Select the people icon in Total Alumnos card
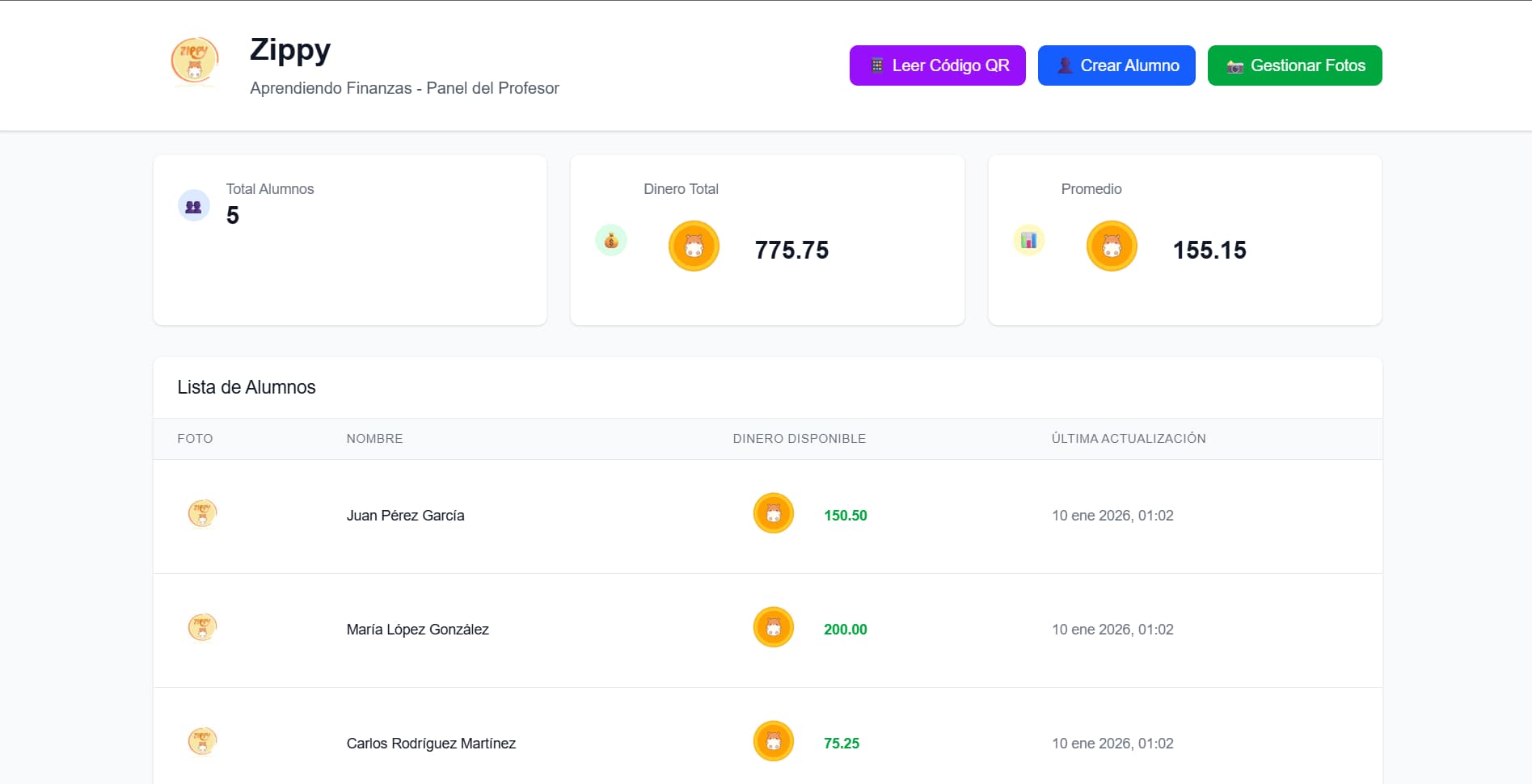 (193, 205)
